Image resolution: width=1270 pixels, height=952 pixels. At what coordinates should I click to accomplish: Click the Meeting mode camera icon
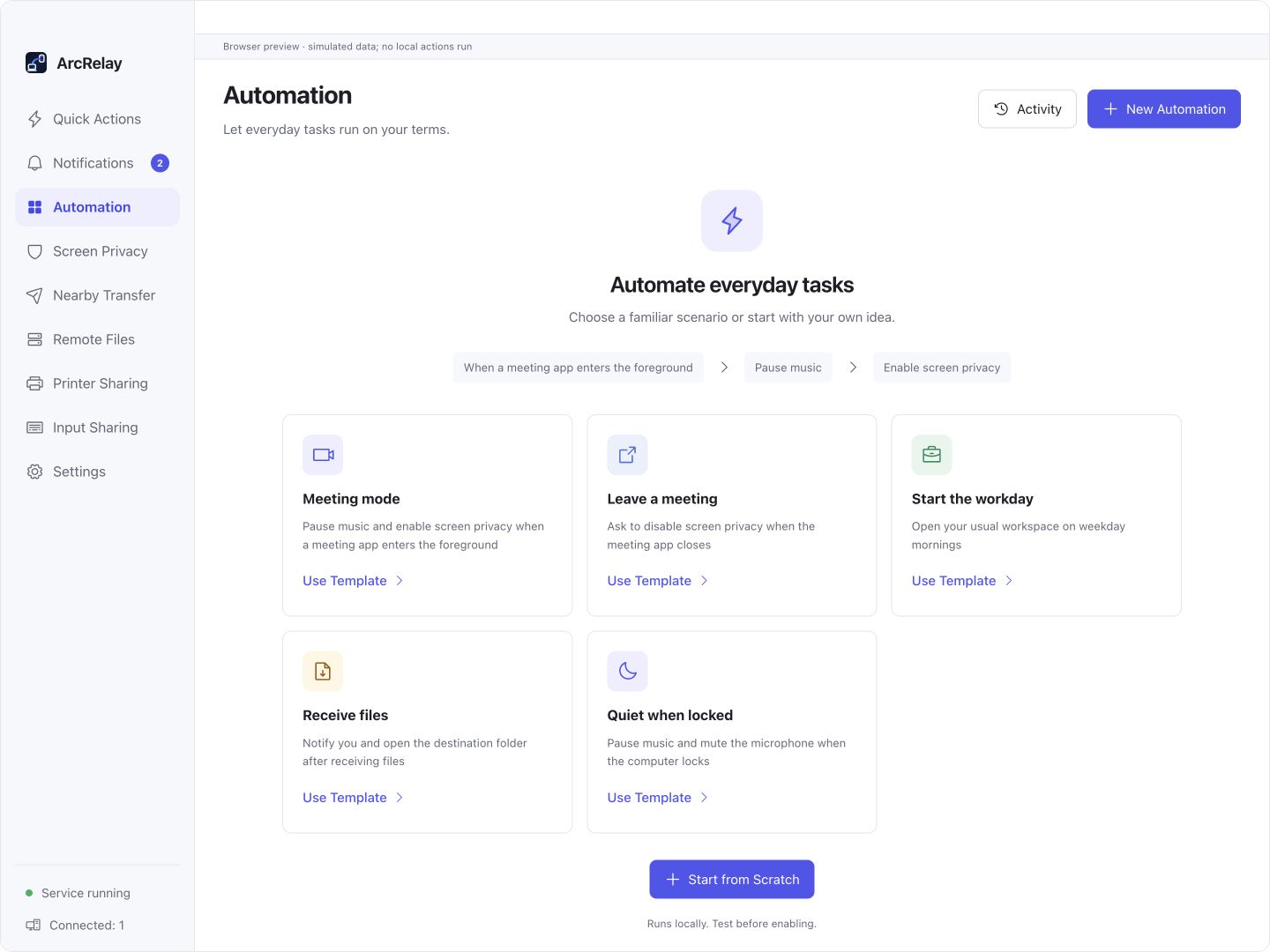click(323, 455)
